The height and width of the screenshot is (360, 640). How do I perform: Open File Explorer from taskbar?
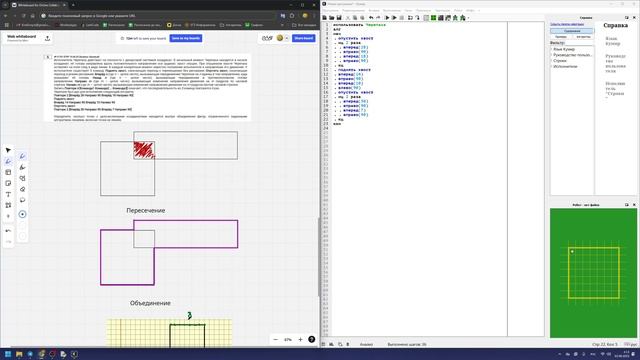19,354
